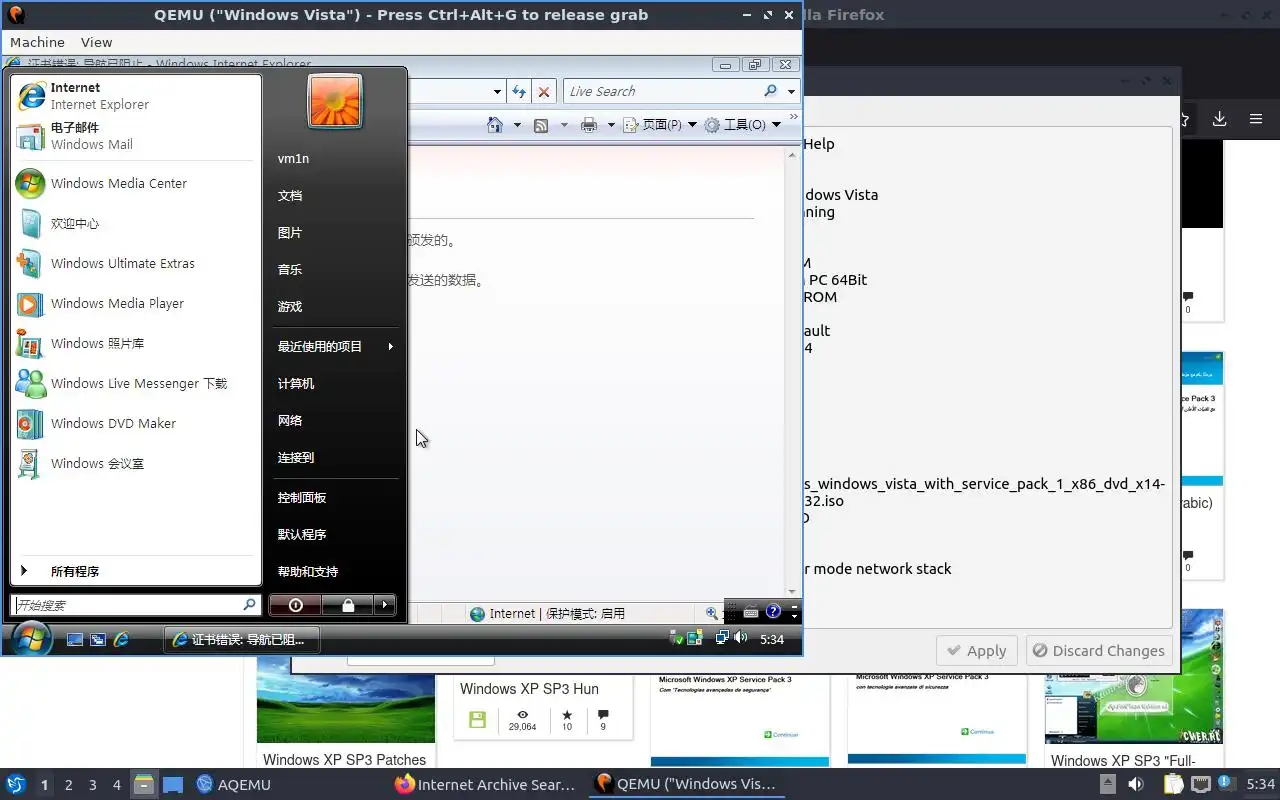Click the Apply button in AQEMU
The width and height of the screenshot is (1280, 800).
tap(977, 651)
